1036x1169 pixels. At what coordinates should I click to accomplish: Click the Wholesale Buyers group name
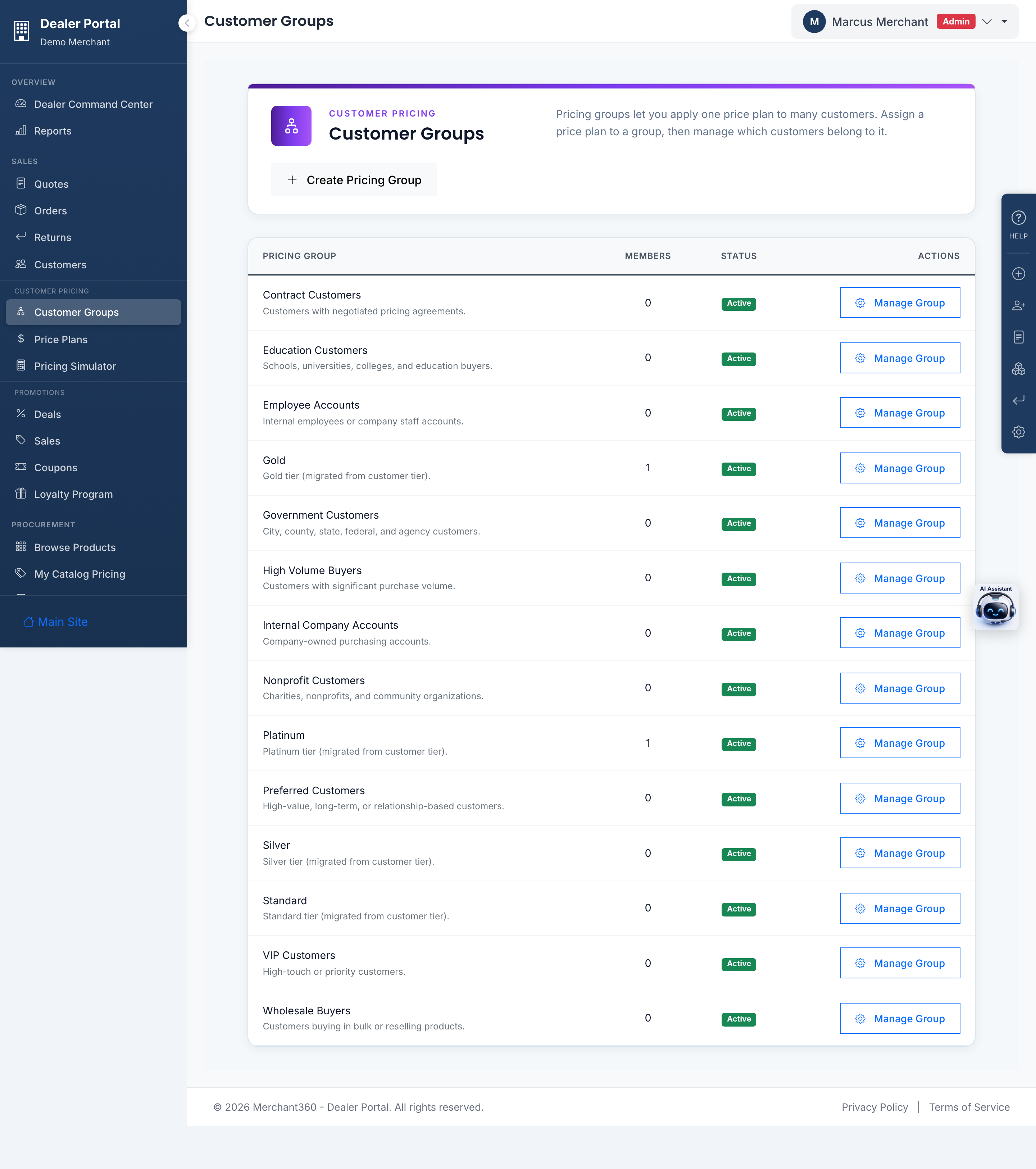[x=306, y=1011]
